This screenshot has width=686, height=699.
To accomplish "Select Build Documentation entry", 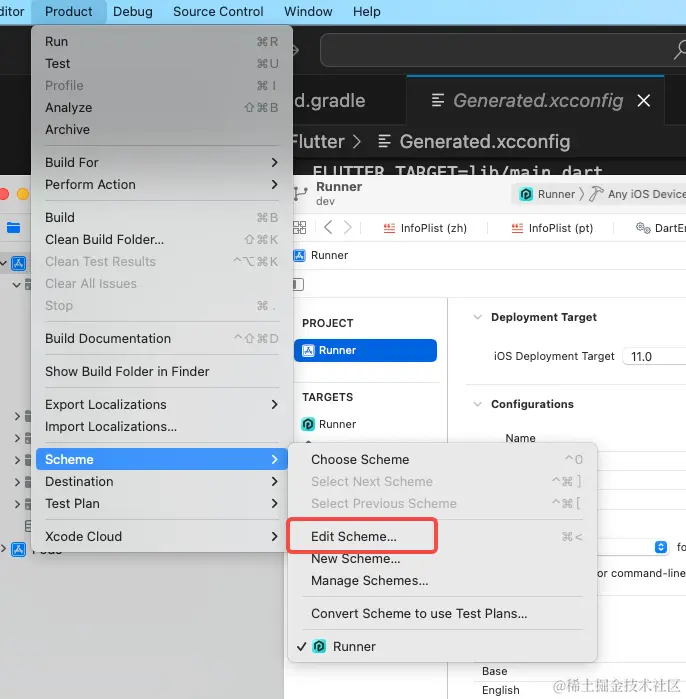I will tap(162, 338).
